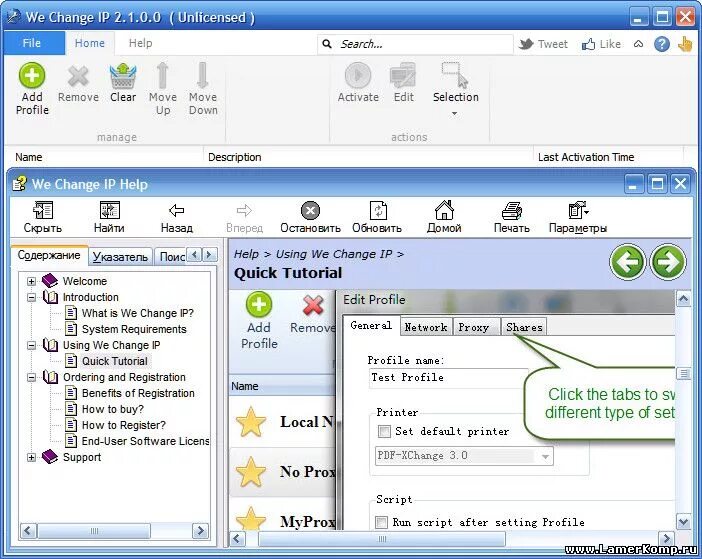Image resolution: width=702 pixels, height=559 pixels.
Task: Click the help content vertical scrollbar down arrow
Action: 683,521
